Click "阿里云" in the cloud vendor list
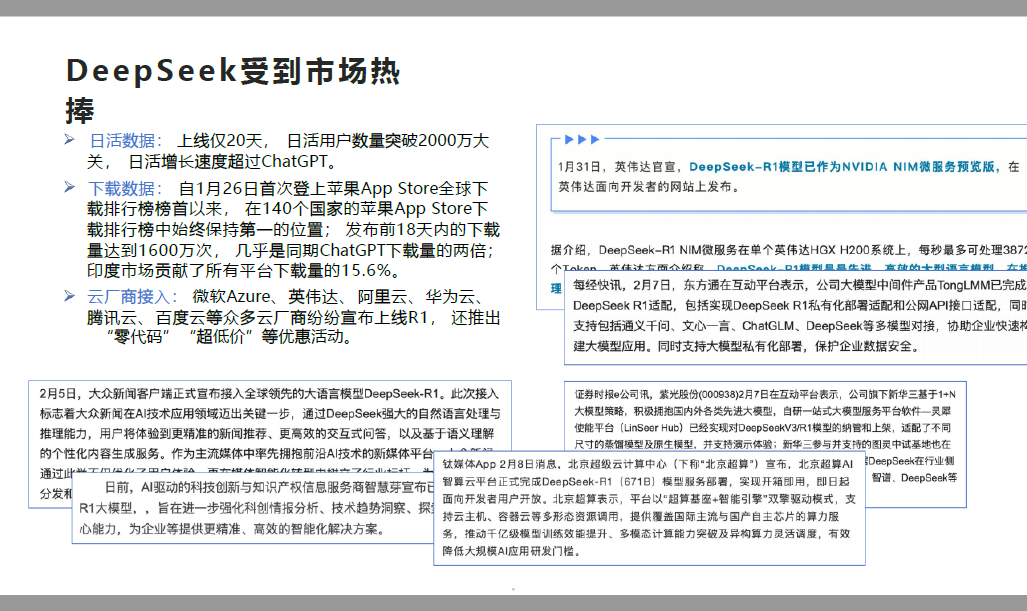This screenshot has height=611, width=1027. pos(383,297)
